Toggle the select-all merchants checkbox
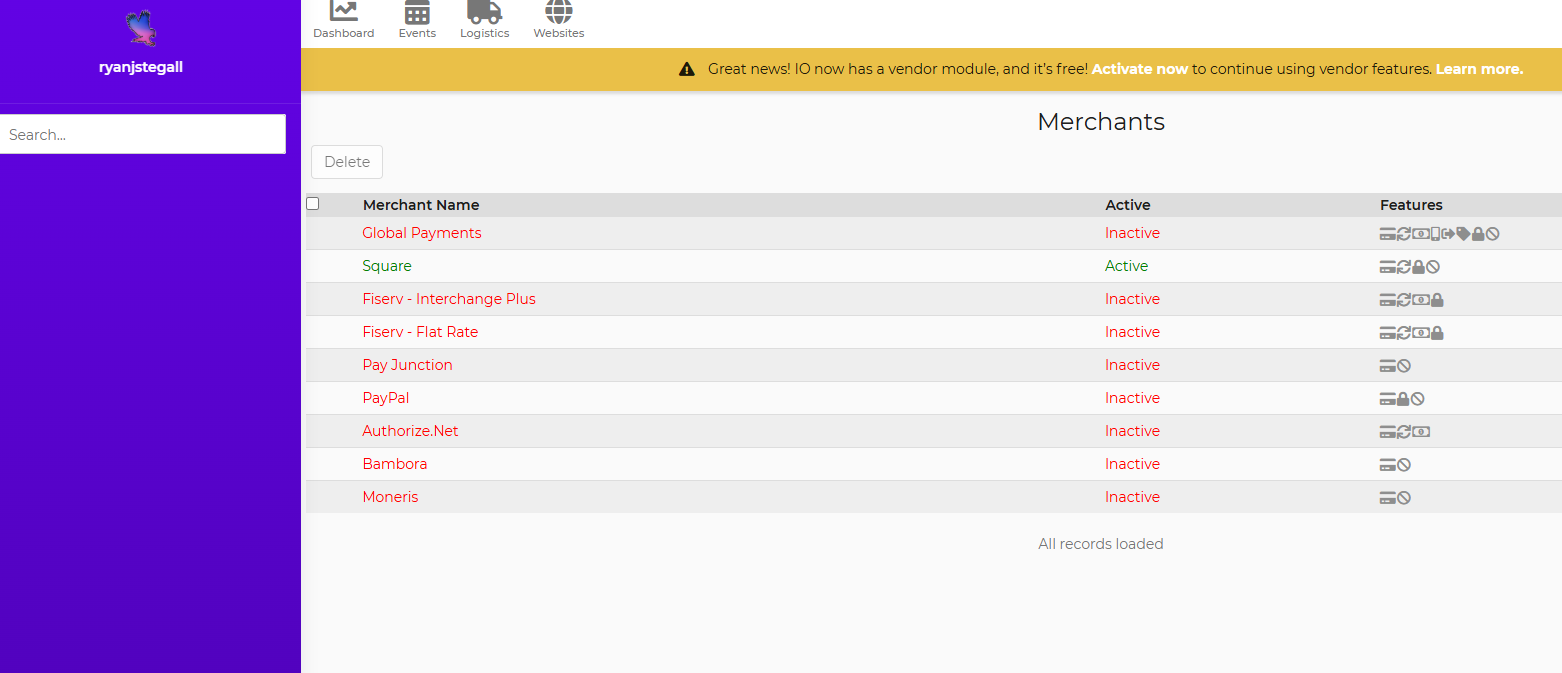Screen dimensions: 1562x673 tap(313, 204)
